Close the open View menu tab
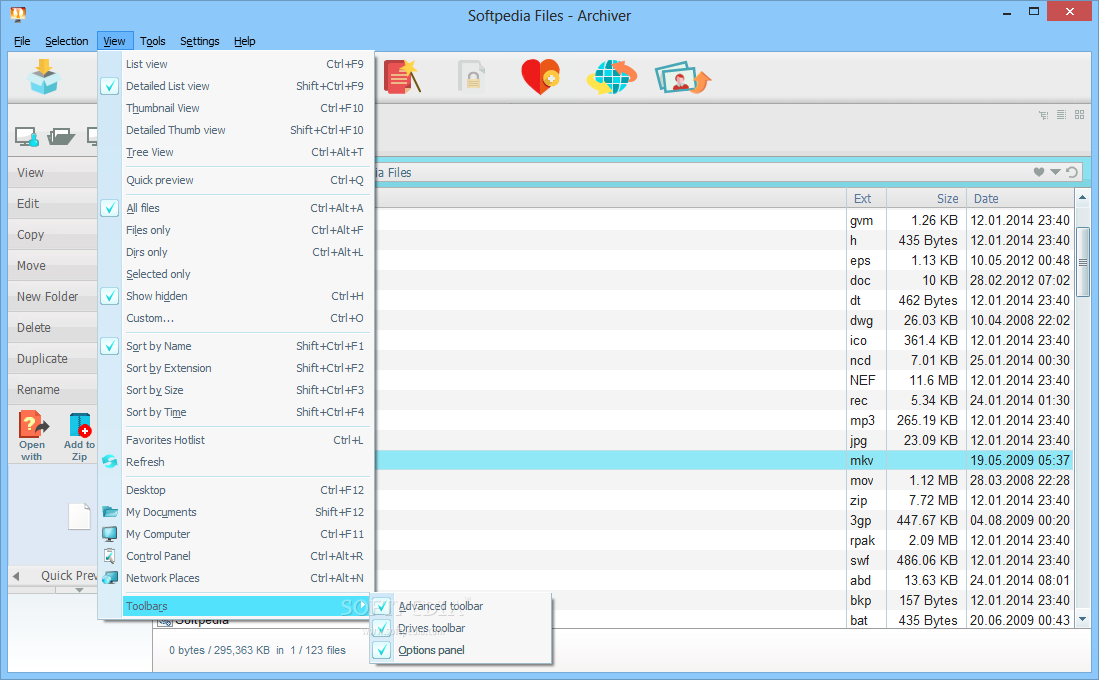 coord(115,41)
